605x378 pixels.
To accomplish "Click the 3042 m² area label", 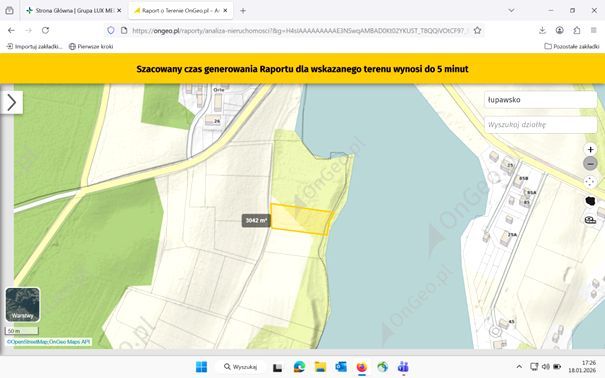I will click(x=256, y=220).
